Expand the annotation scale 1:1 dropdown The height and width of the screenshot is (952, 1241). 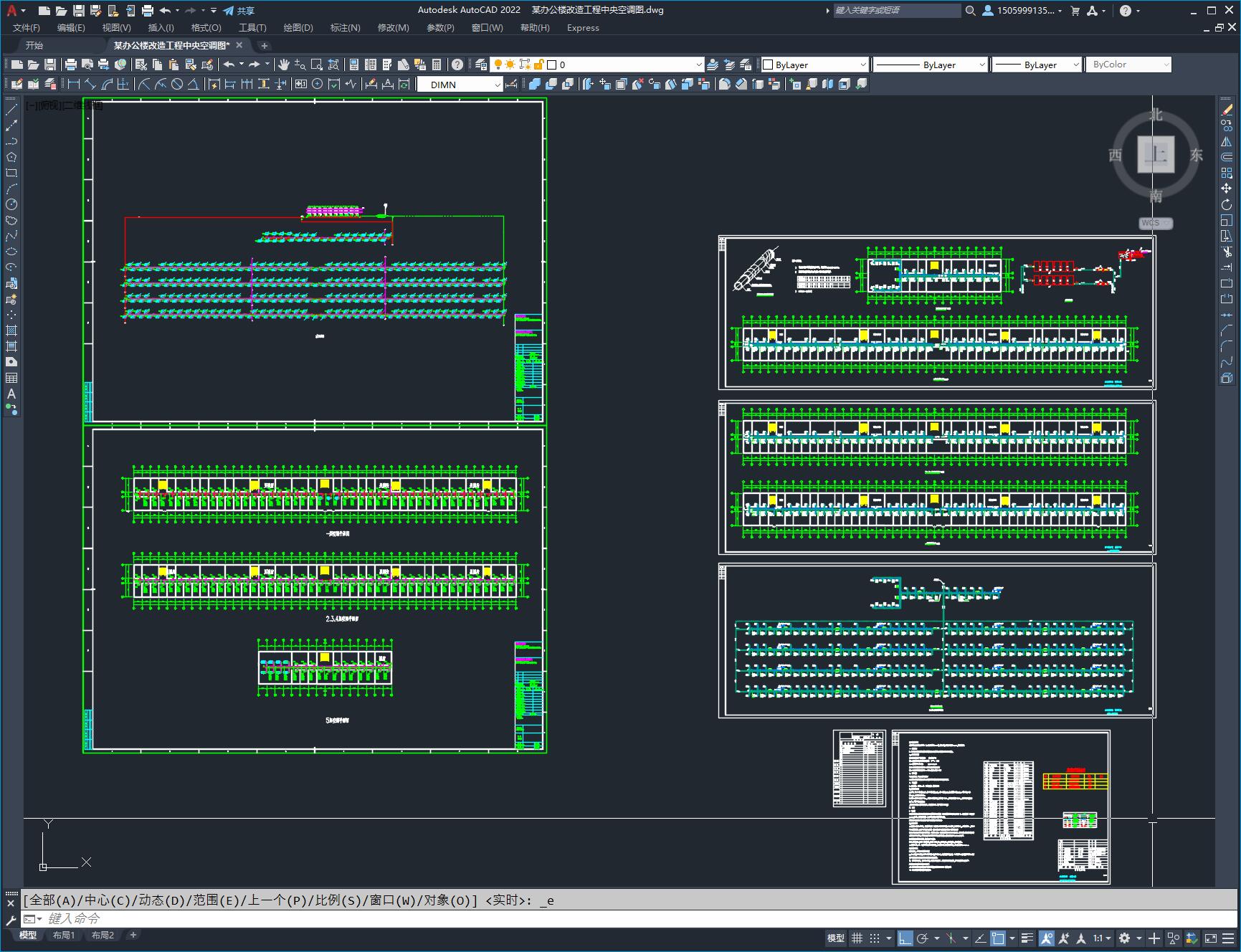[x=1102, y=938]
